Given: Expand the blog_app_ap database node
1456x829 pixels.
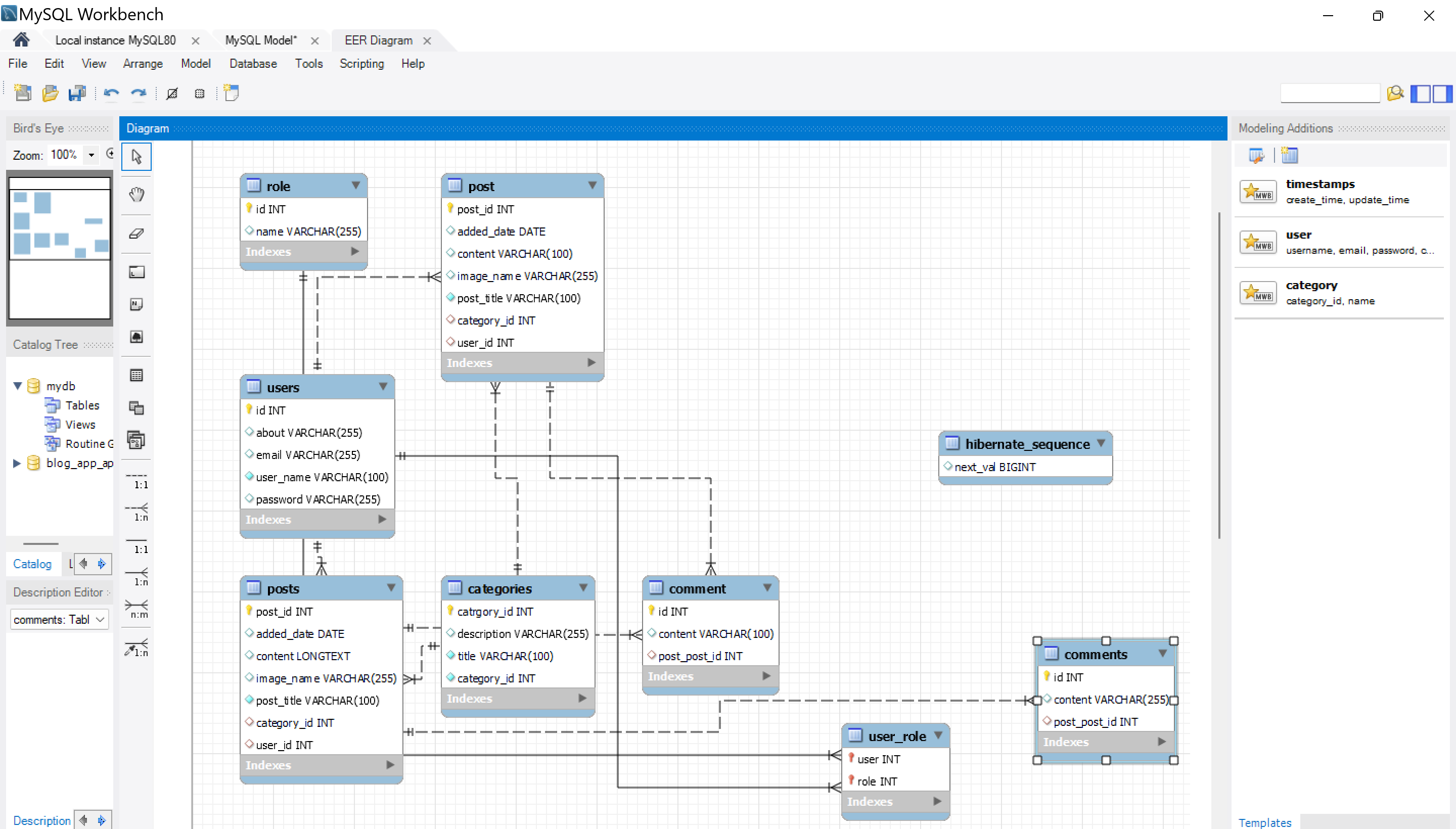Looking at the screenshot, I should [17, 463].
